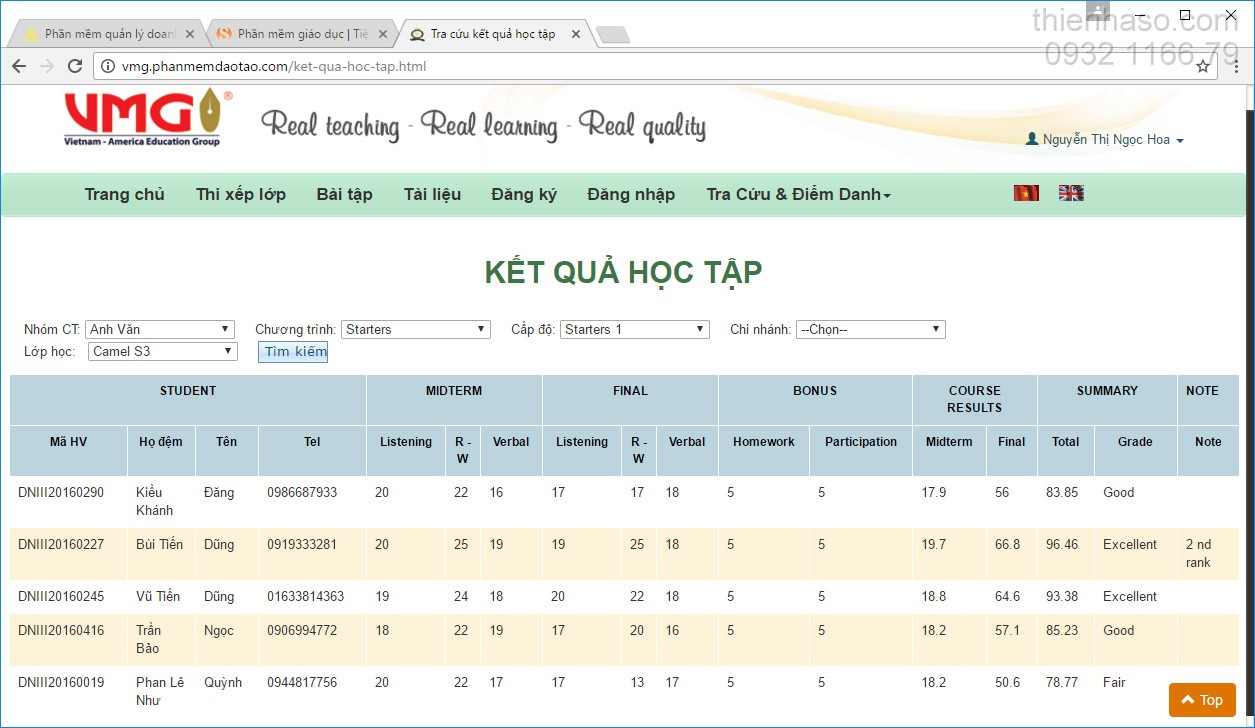Screen dimensions: 1255x728
Task: Select a branch in Chi nhánh dropdown
Action: tap(870, 329)
